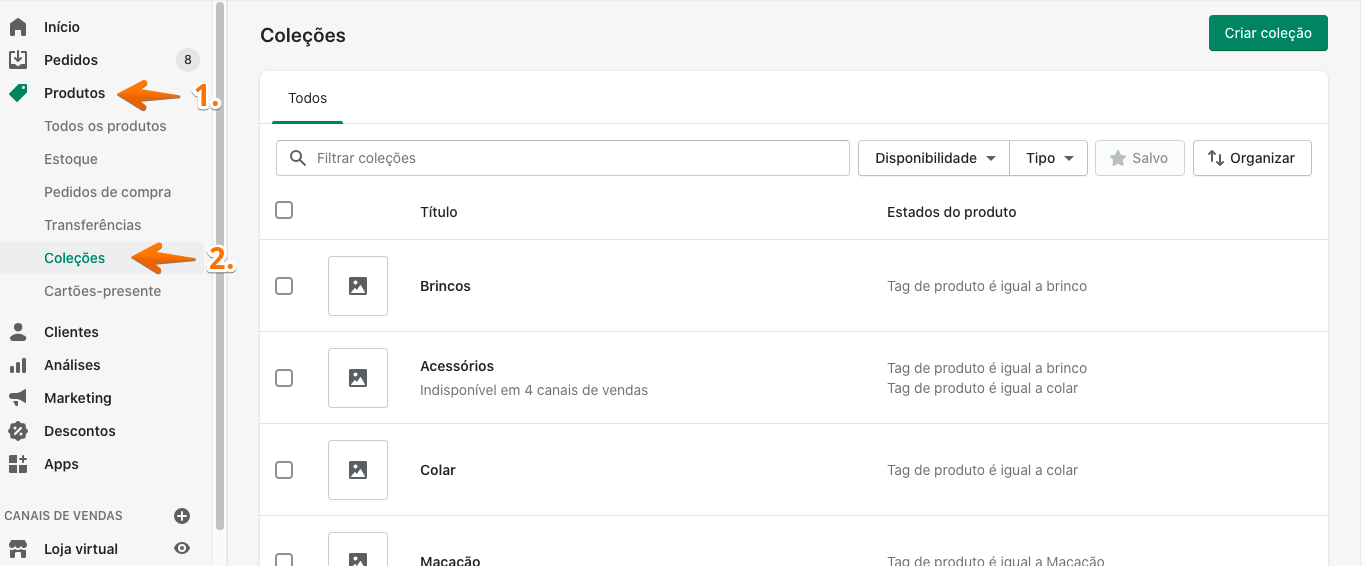The image size is (1364, 566).
Task: Open Análises bar chart icon
Action: click(x=18, y=365)
